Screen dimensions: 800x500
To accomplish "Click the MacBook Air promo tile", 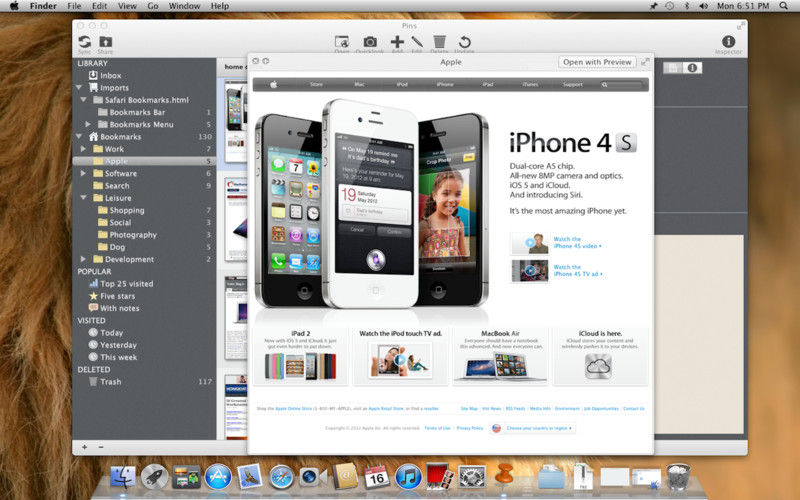I will tap(501, 357).
